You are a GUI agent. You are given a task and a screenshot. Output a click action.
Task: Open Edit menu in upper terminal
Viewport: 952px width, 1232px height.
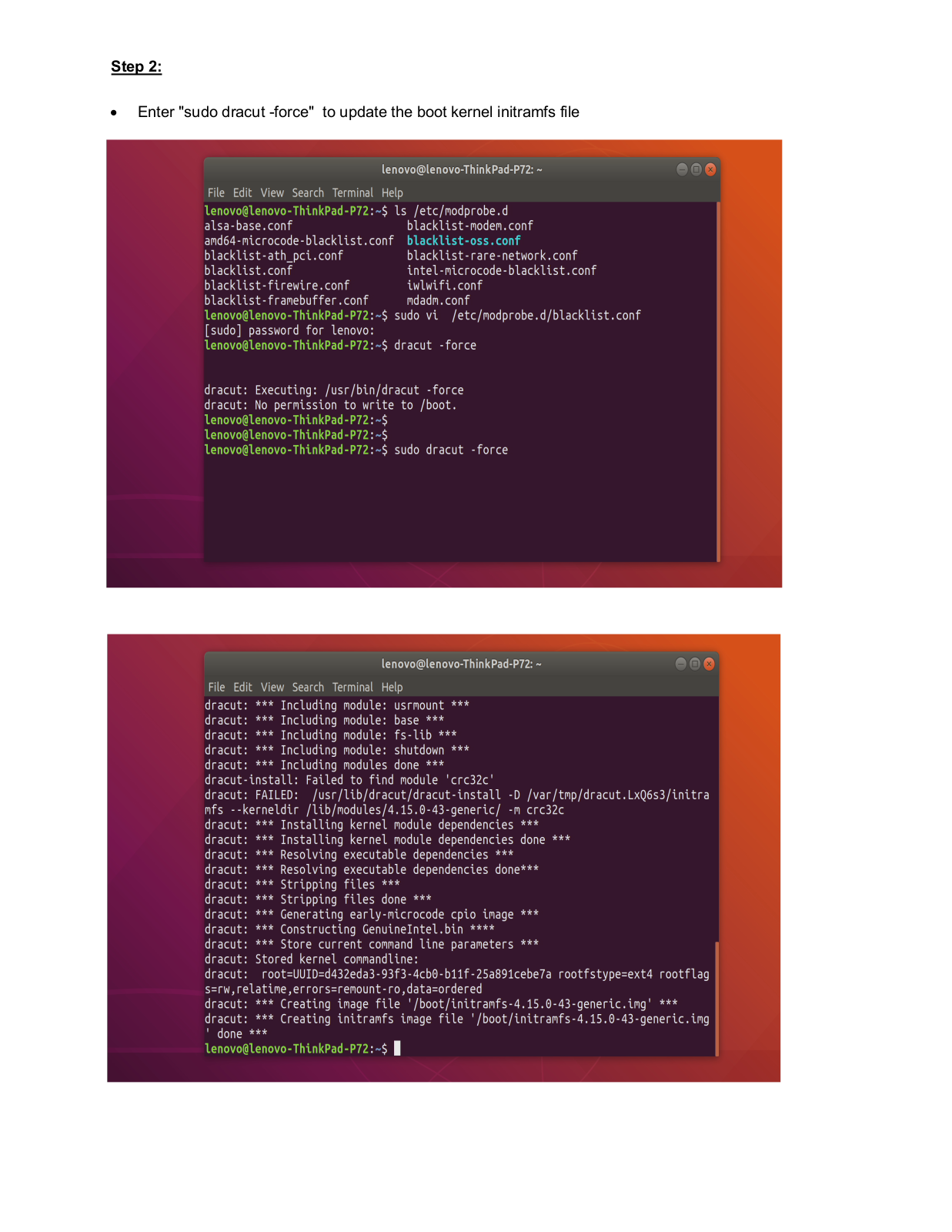point(242,192)
